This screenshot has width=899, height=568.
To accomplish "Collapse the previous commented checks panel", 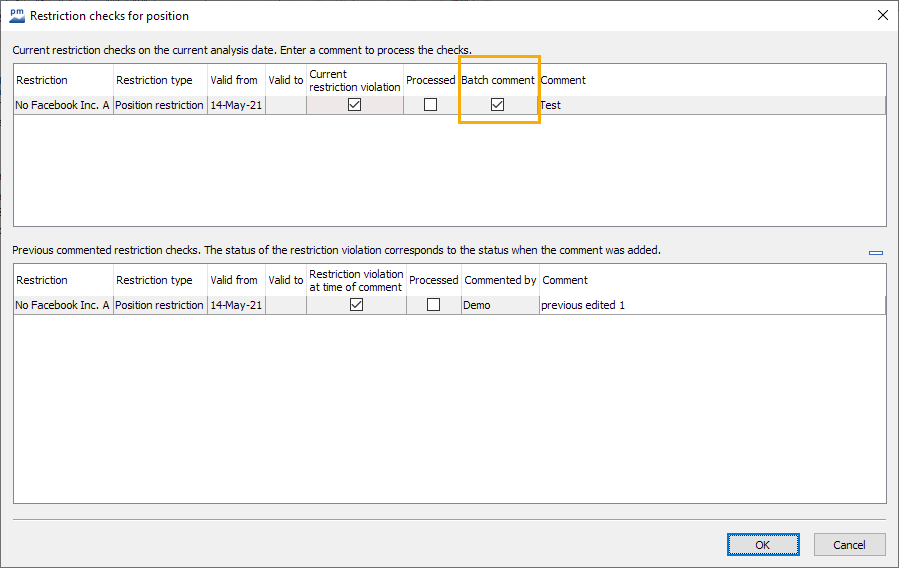I will pyautogui.click(x=875, y=253).
